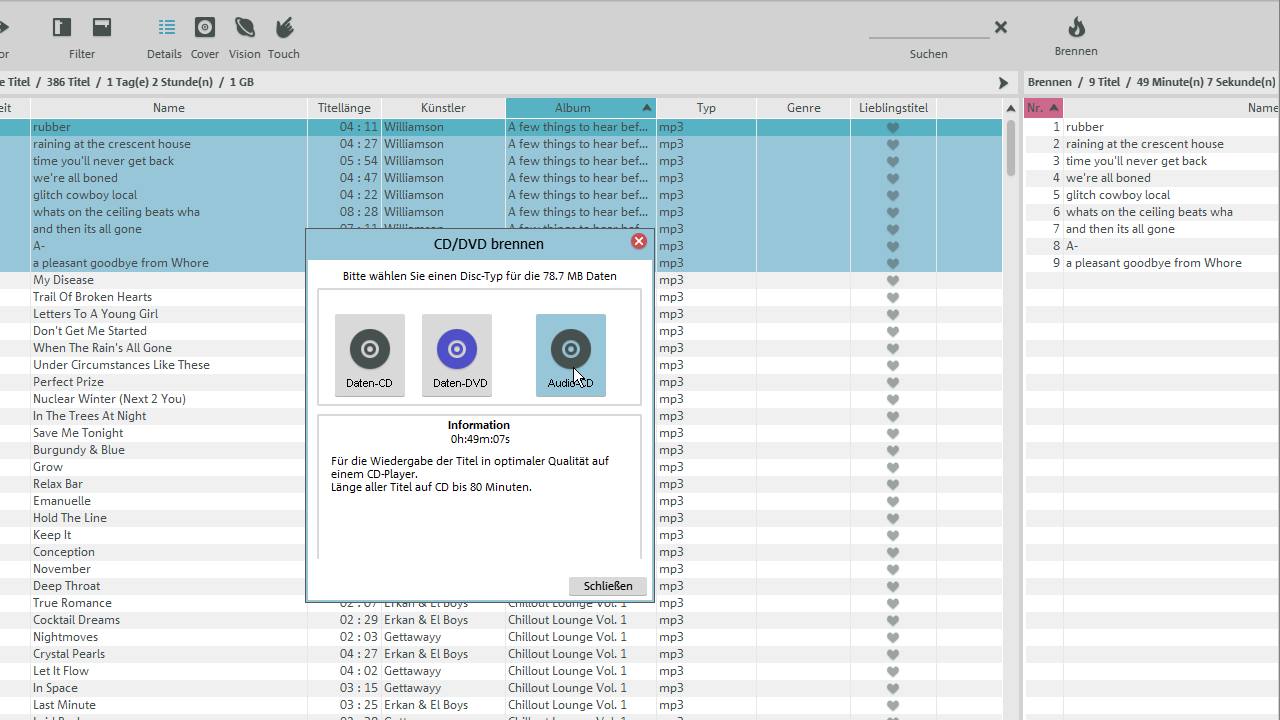
Task: Switch to Cover view
Action: (x=205, y=38)
